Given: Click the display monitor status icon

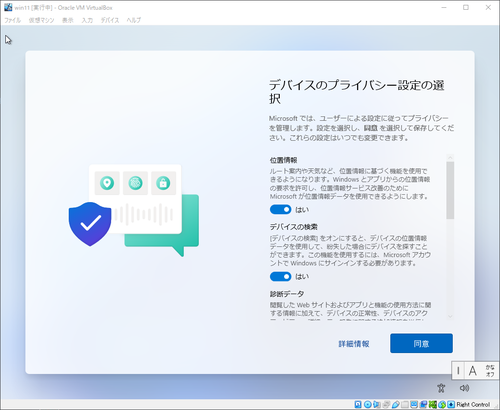Looking at the screenshot, I should click(x=414, y=405).
